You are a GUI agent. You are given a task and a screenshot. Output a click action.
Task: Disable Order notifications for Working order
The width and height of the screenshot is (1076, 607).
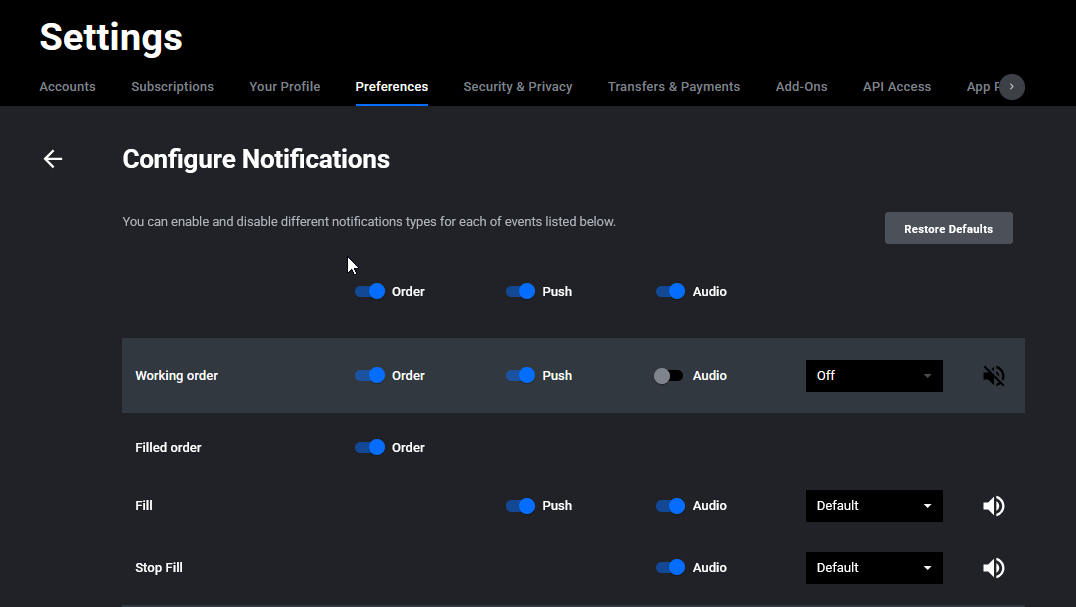point(370,376)
